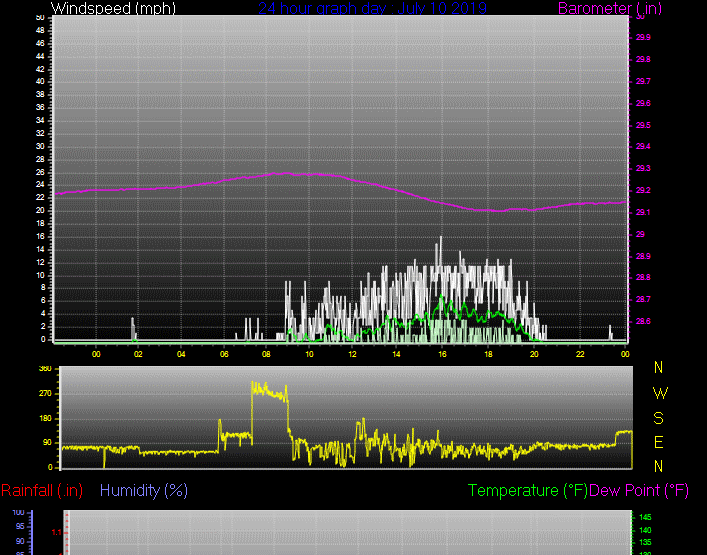Click the 30 value on windspeed axis

pos(40,146)
